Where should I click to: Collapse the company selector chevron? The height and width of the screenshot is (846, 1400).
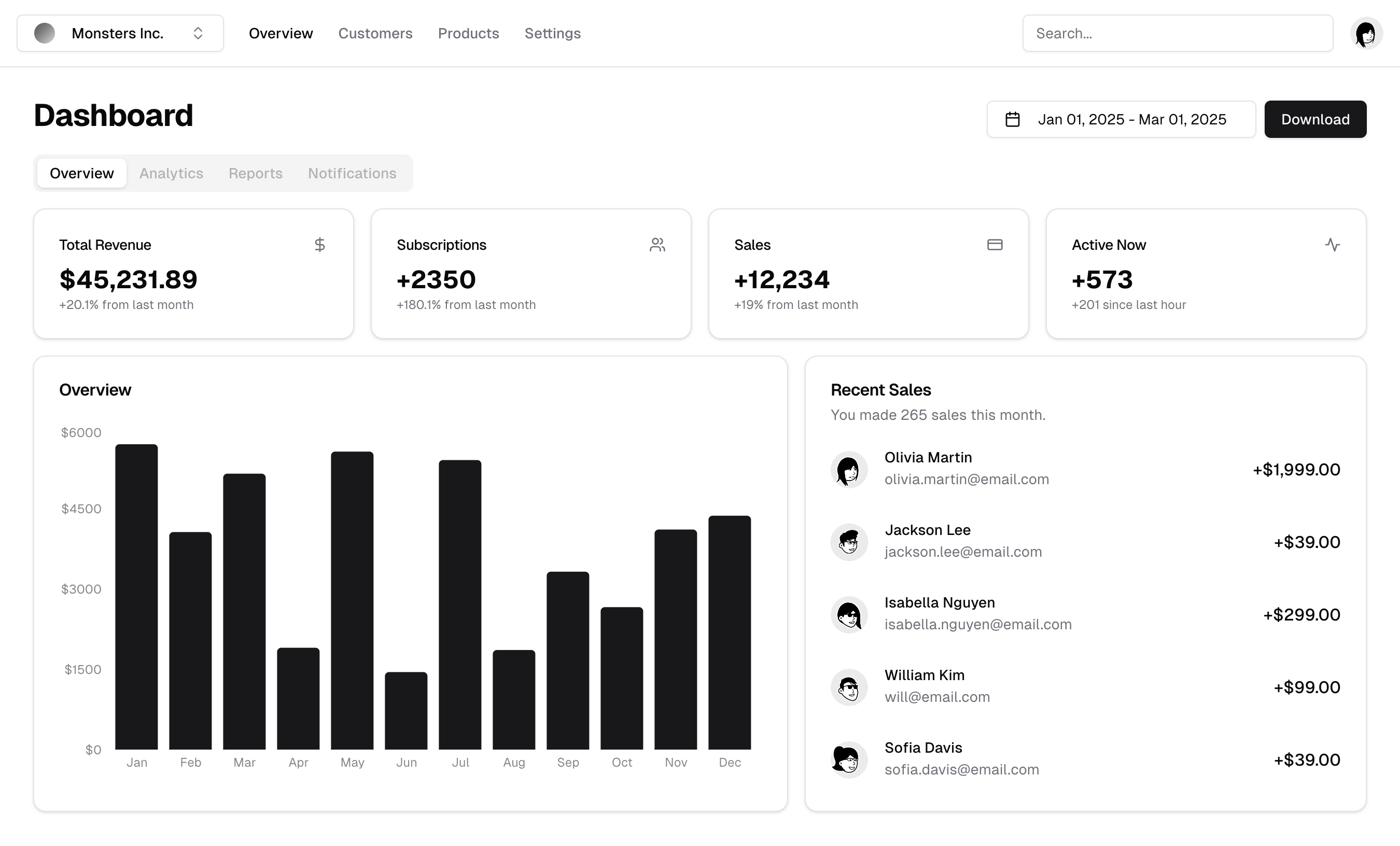pos(198,33)
